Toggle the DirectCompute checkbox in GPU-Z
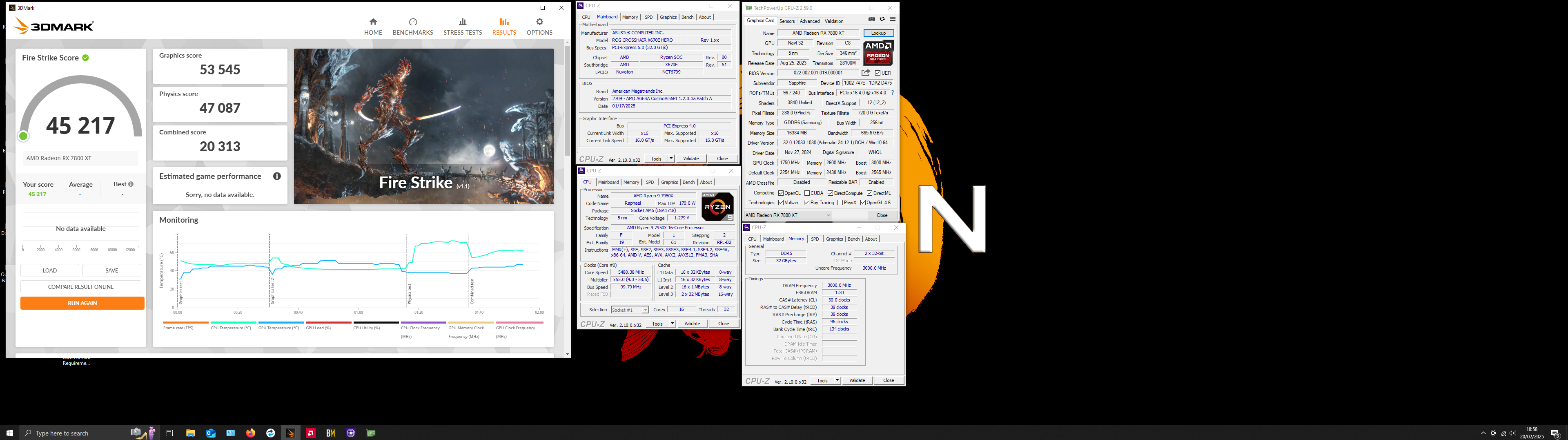This screenshot has height=440, width=1568. click(x=830, y=193)
